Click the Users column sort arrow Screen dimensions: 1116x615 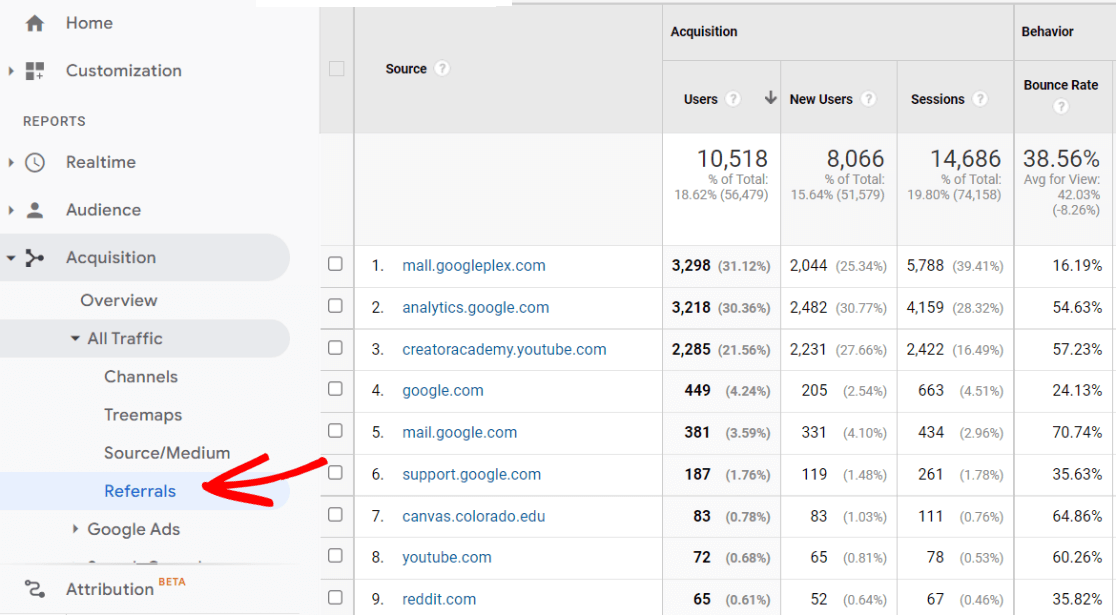pos(770,98)
